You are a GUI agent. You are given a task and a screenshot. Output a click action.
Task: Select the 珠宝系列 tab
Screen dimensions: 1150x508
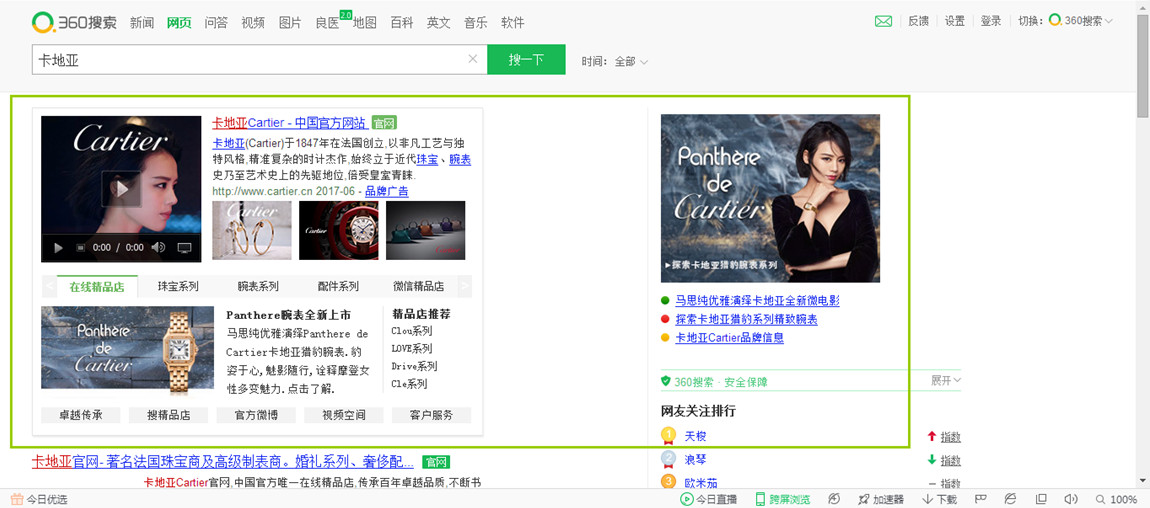click(178, 287)
